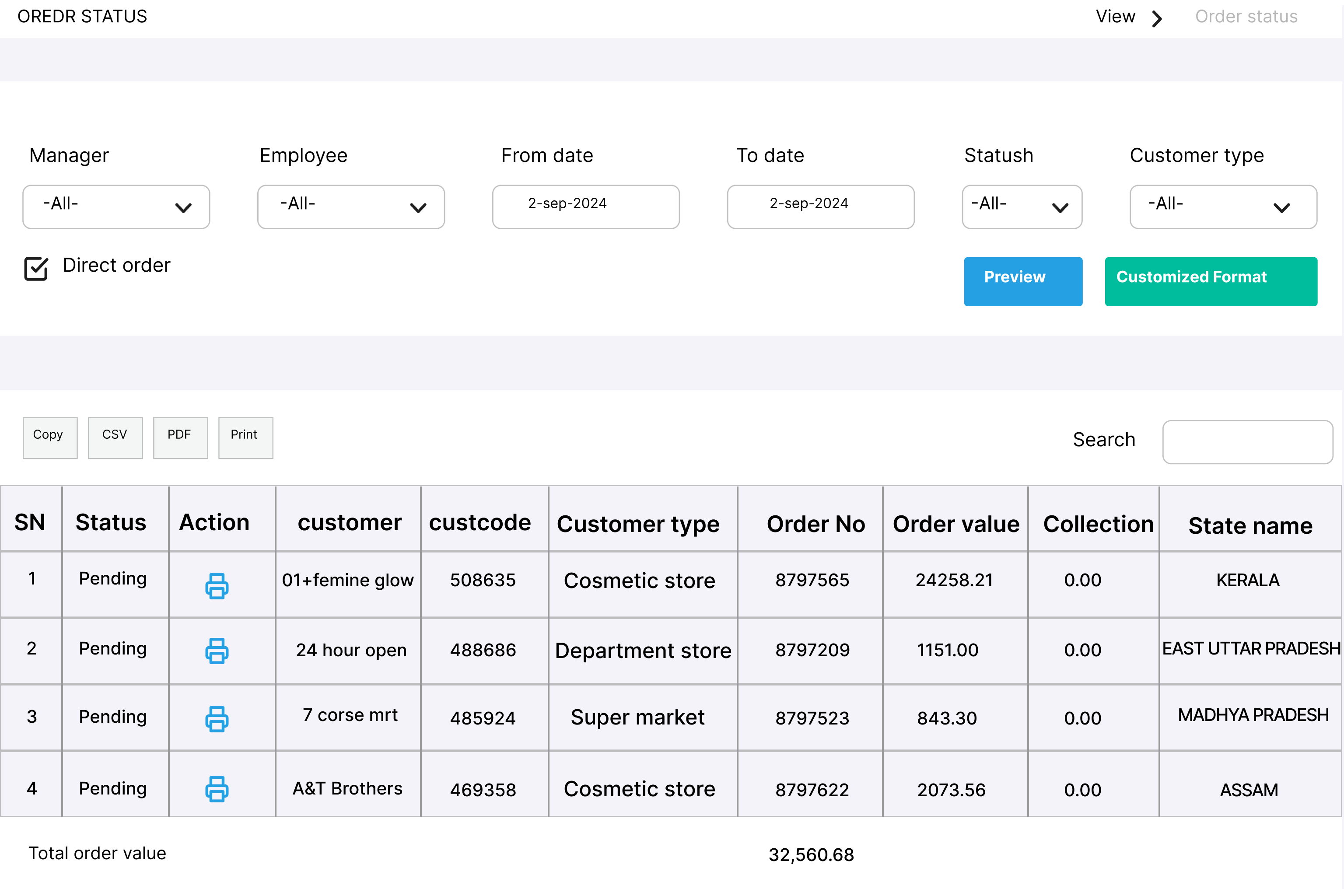Click the View breadcrumb link

[x=1115, y=17]
